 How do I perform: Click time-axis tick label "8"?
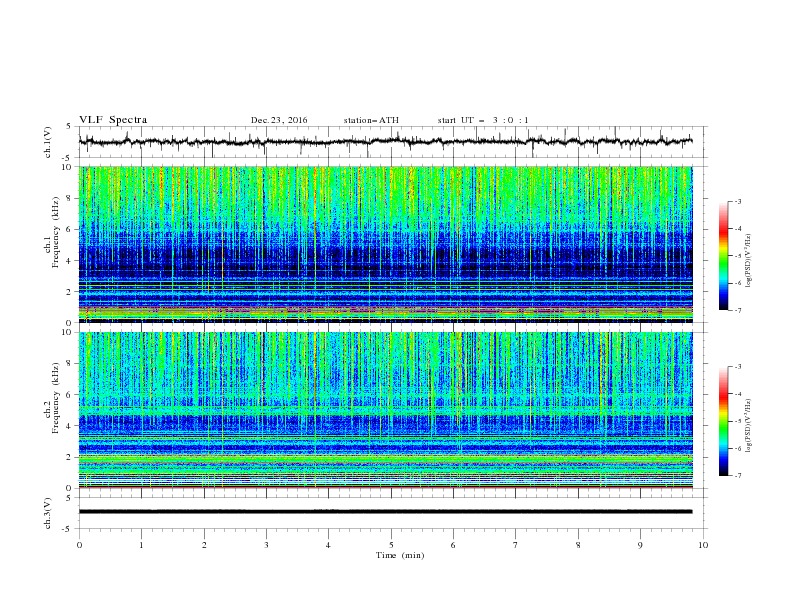578,545
